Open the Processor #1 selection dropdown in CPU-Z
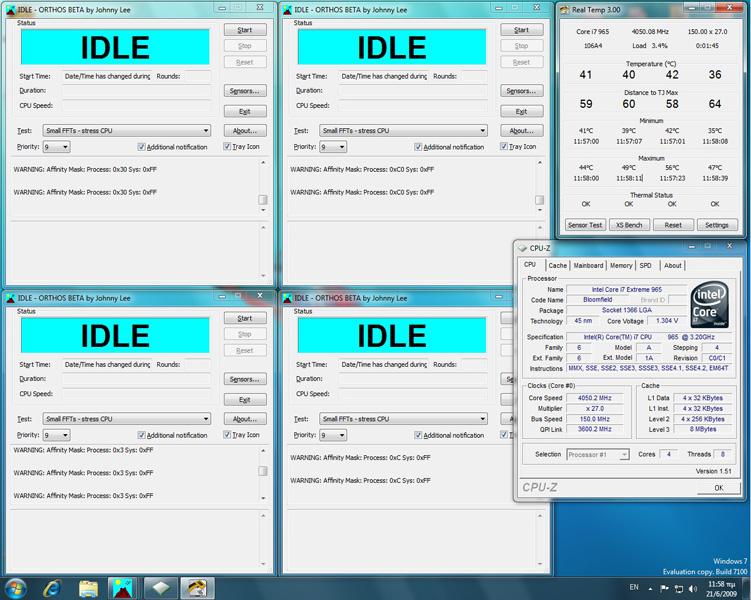 (x=598, y=454)
